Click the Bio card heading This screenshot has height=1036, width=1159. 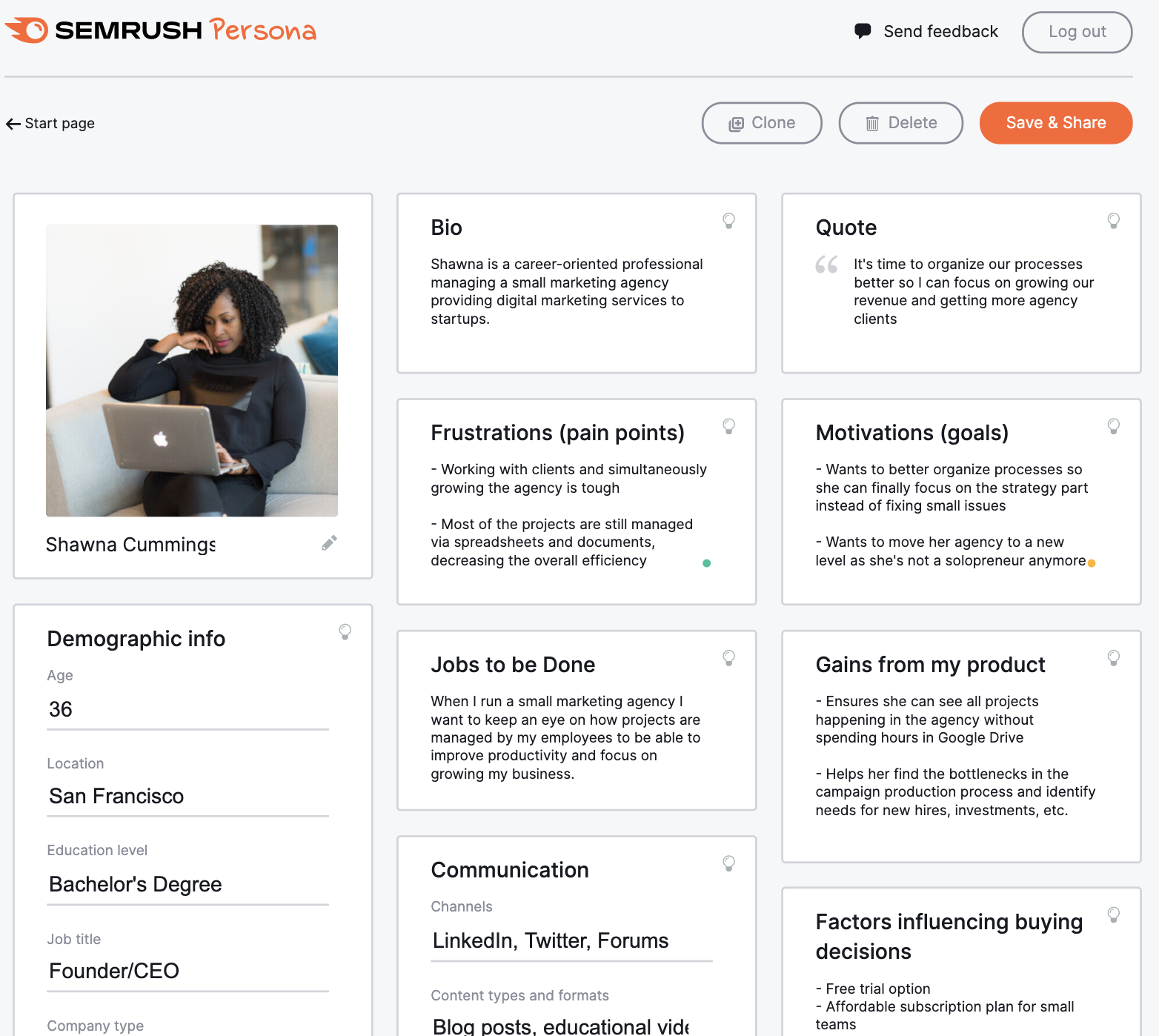coord(446,228)
